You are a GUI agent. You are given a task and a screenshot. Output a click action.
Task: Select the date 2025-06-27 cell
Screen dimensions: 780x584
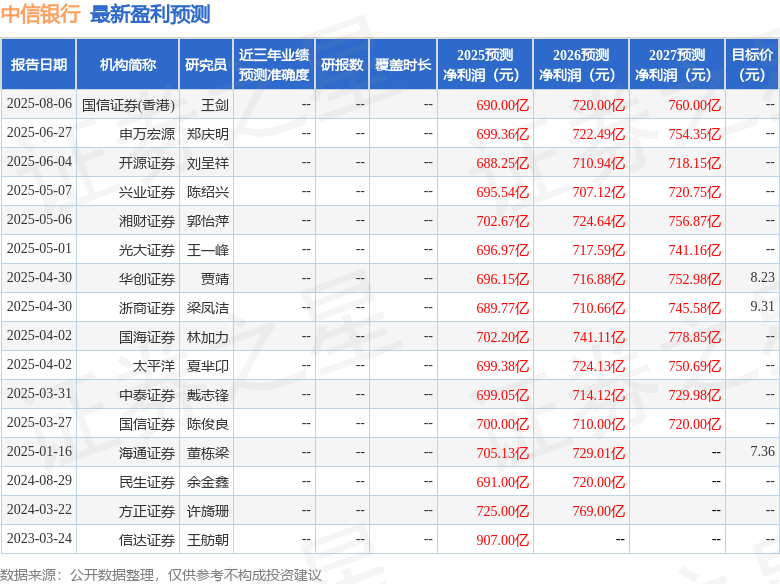click(x=39, y=132)
